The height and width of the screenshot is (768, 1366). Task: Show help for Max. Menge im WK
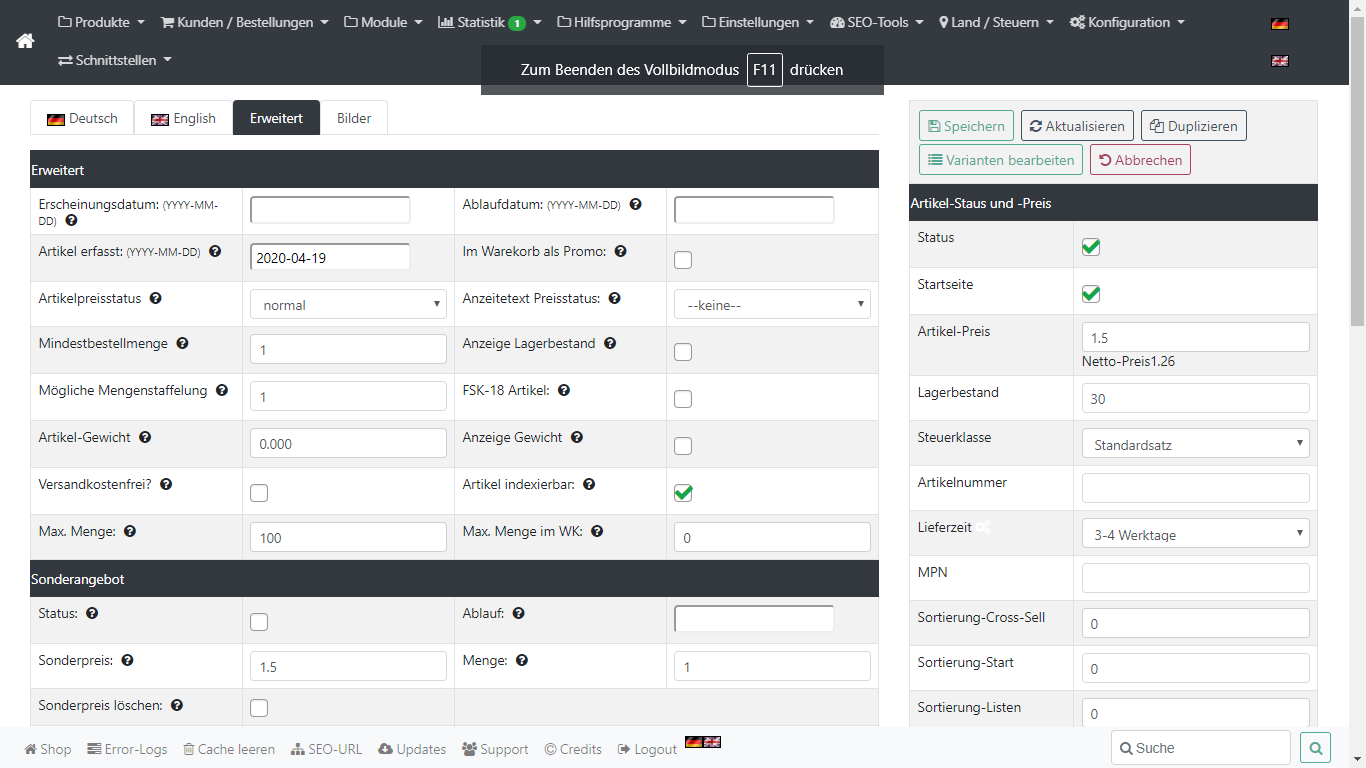598,531
